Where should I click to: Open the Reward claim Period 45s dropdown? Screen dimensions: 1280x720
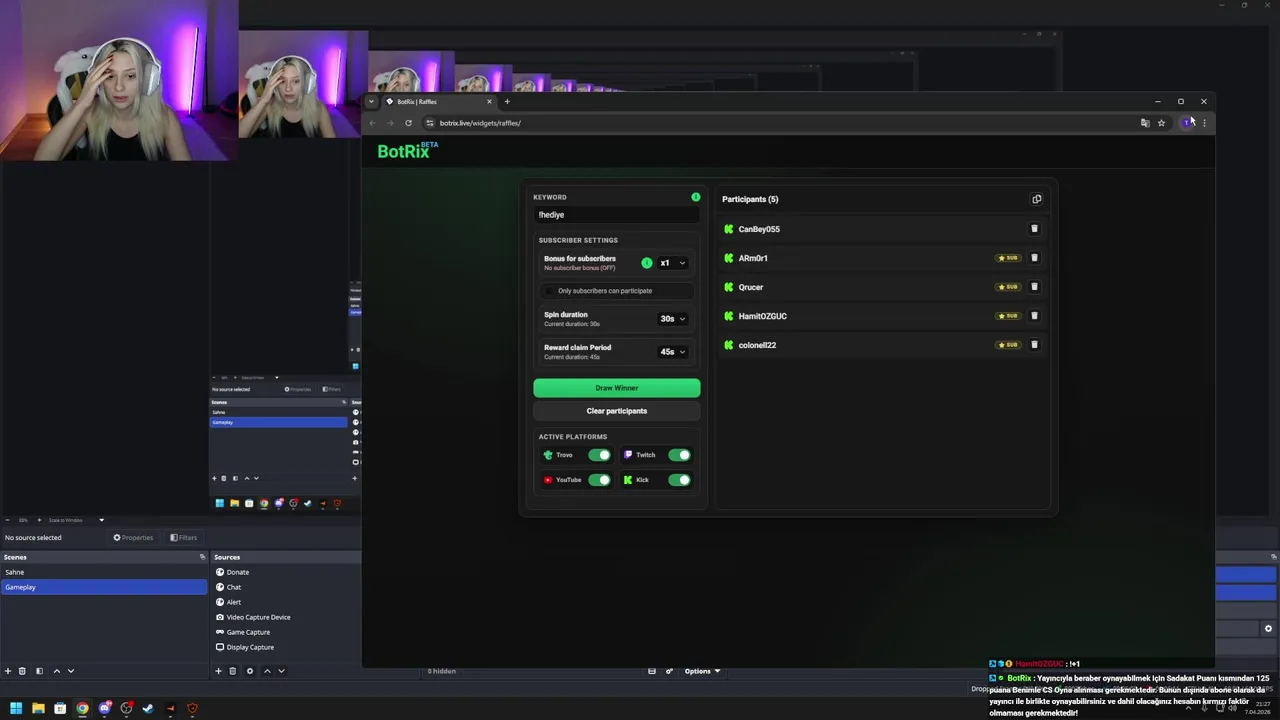tap(672, 352)
